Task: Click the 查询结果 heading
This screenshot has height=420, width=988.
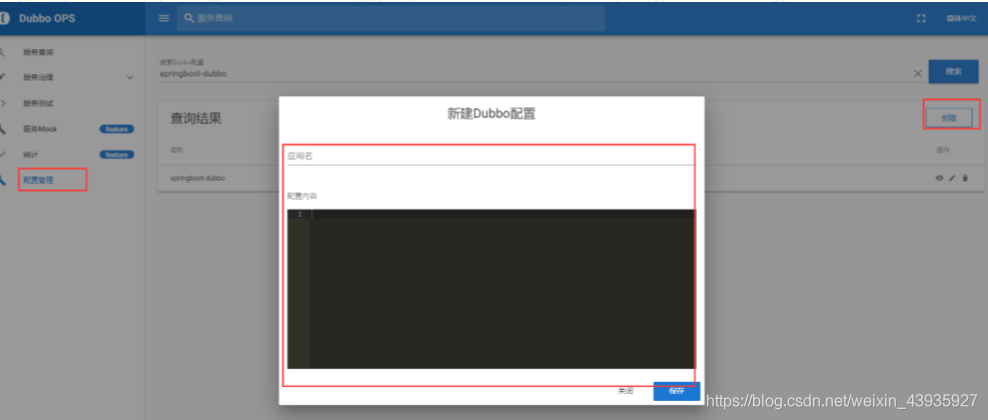Action: pos(196,118)
